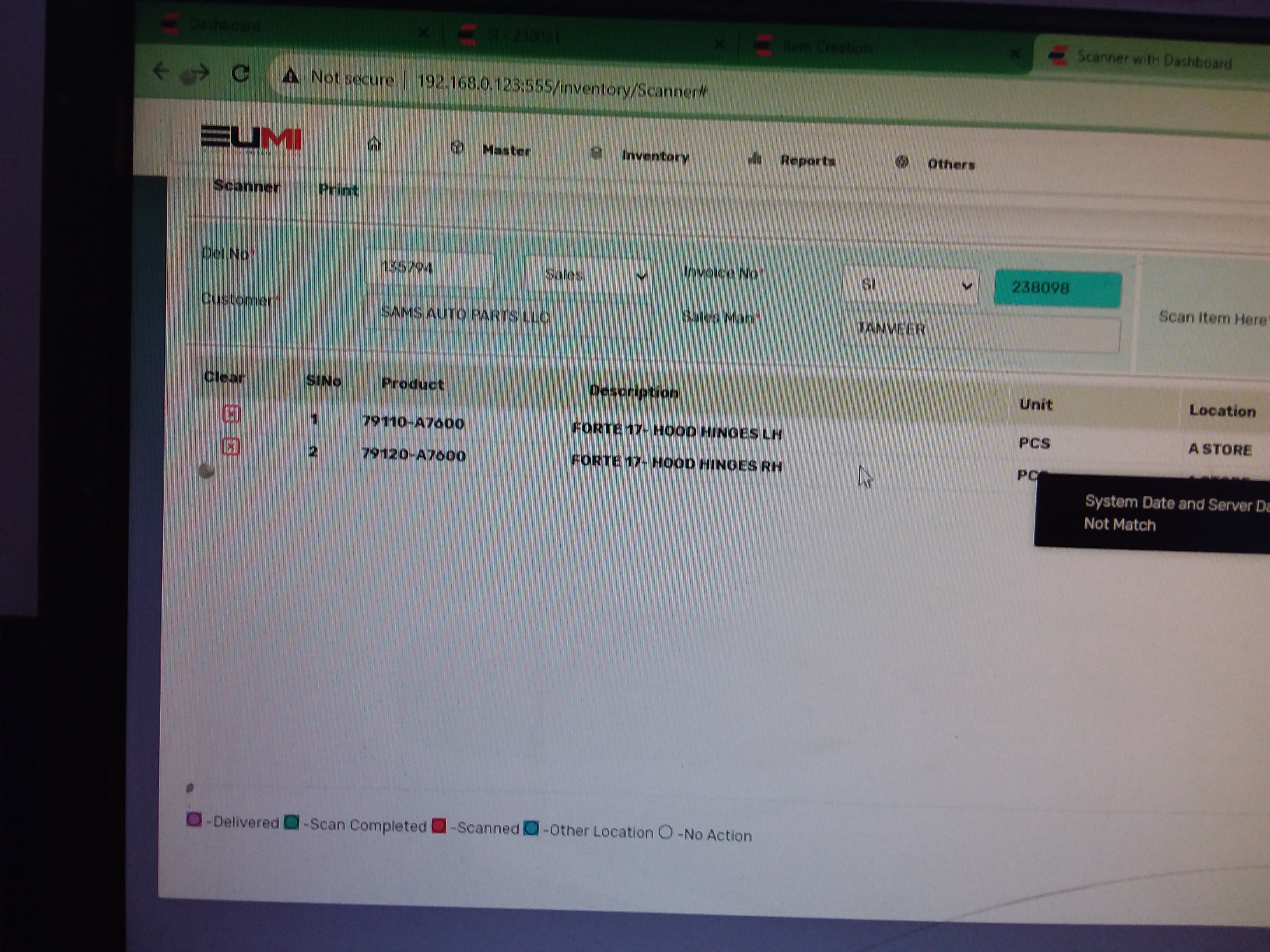
Task: Open the home icon in navbar
Action: tap(374, 143)
